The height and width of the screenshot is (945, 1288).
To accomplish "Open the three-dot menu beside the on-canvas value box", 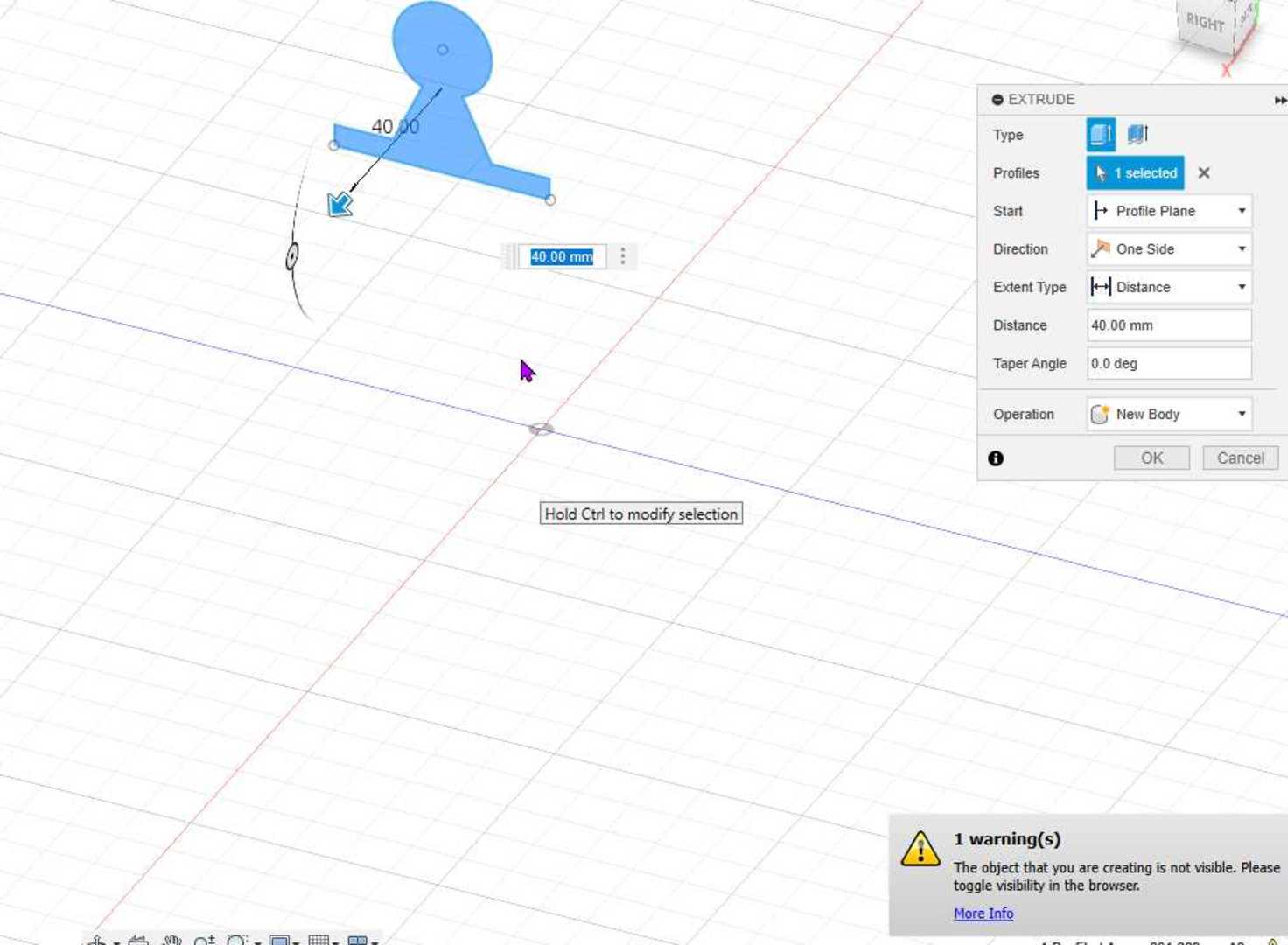I will [x=623, y=256].
